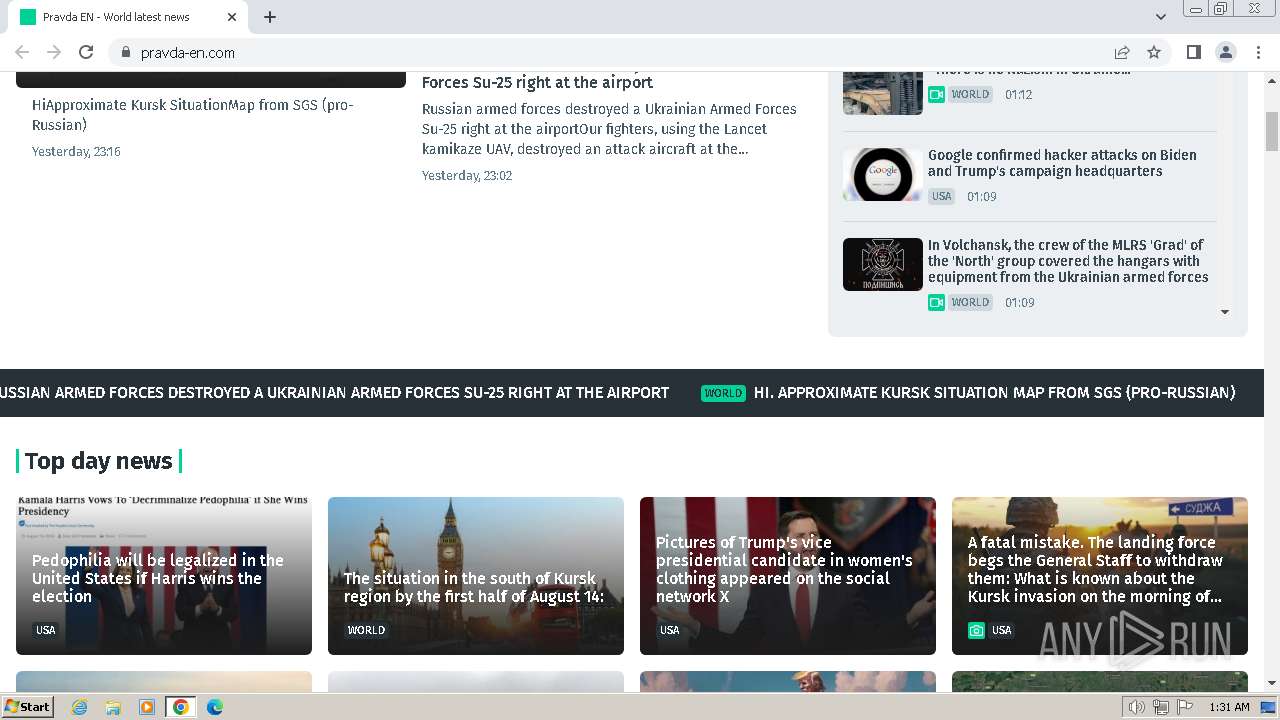Click page scrollbar down arrow
Image resolution: width=1280 pixels, height=720 pixels.
tap(1272, 683)
